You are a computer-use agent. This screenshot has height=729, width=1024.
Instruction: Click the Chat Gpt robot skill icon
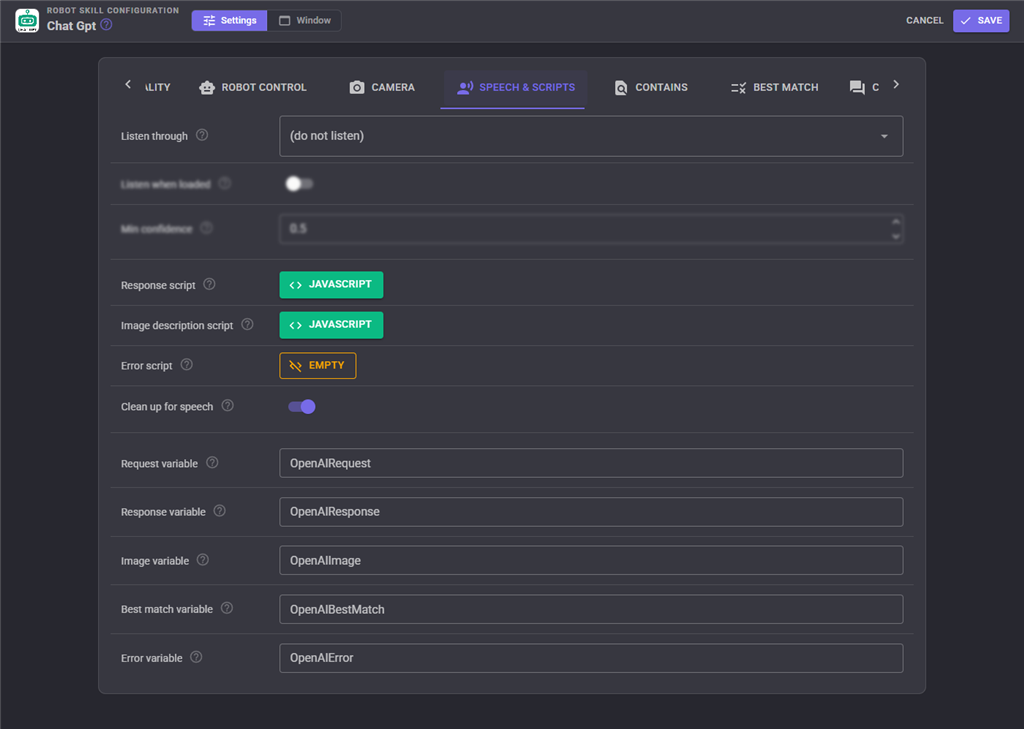click(27, 20)
